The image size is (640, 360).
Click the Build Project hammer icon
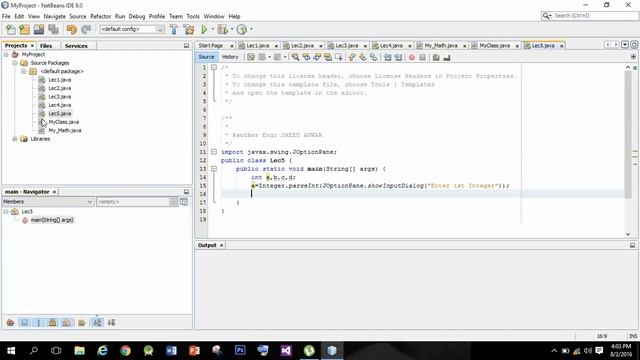[x=174, y=29]
